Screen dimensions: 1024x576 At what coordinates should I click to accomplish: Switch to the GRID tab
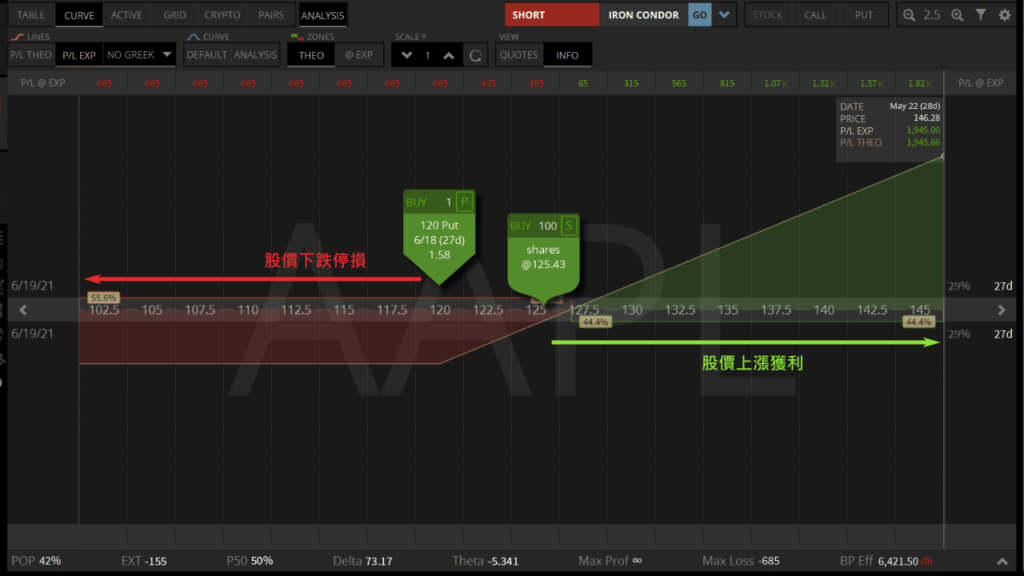(174, 15)
